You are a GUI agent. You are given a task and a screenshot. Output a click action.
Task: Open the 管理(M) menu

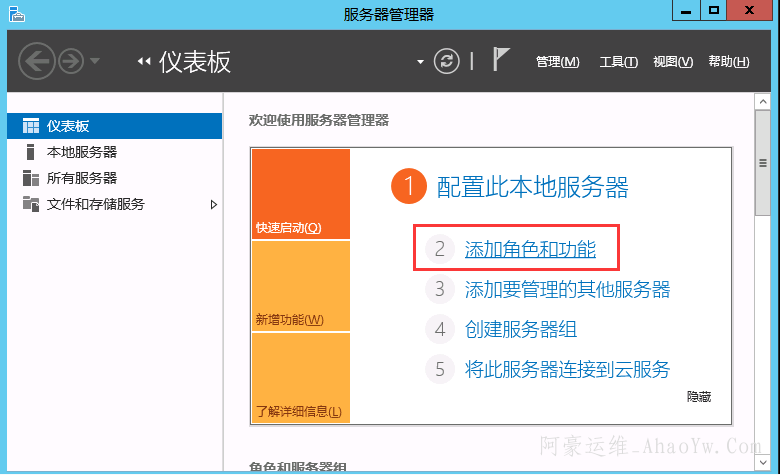point(557,62)
